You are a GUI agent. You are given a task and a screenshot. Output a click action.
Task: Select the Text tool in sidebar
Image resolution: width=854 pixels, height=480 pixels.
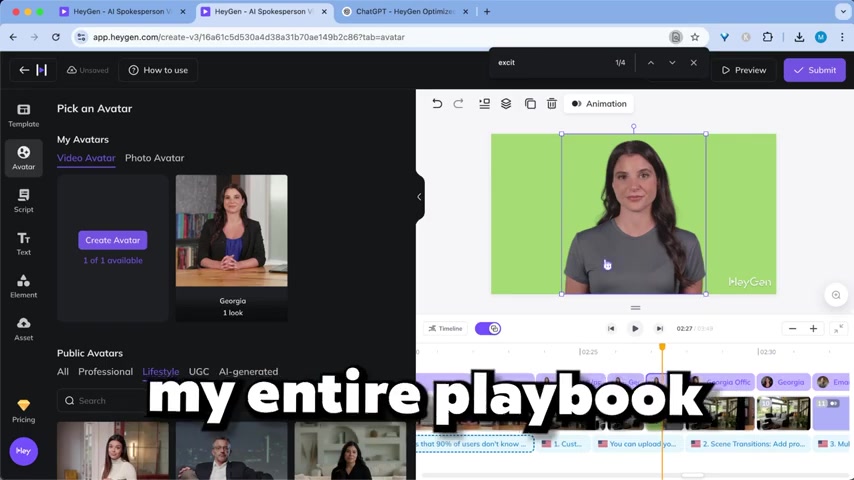(x=23, y=243)
